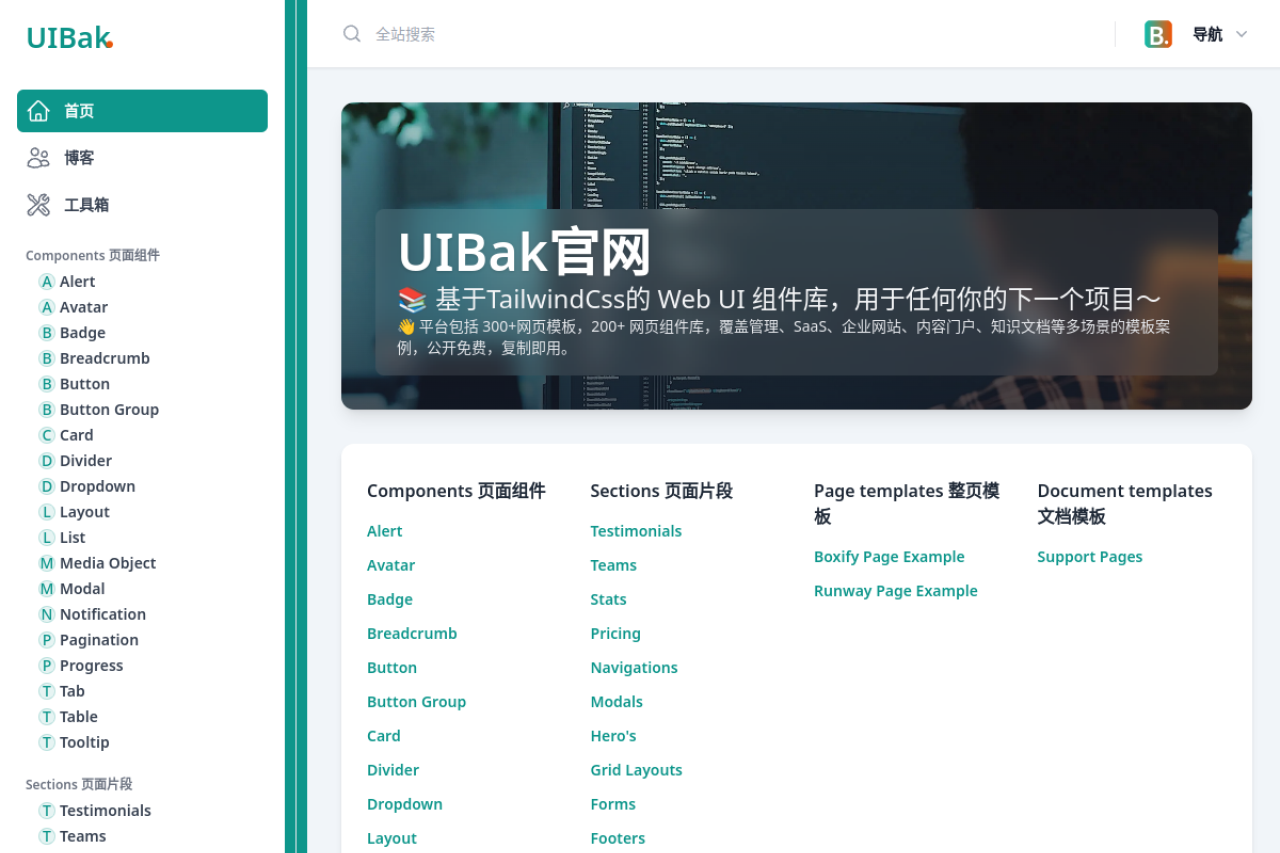Click the T badge icon next to Table

click(x=47, y=717)
